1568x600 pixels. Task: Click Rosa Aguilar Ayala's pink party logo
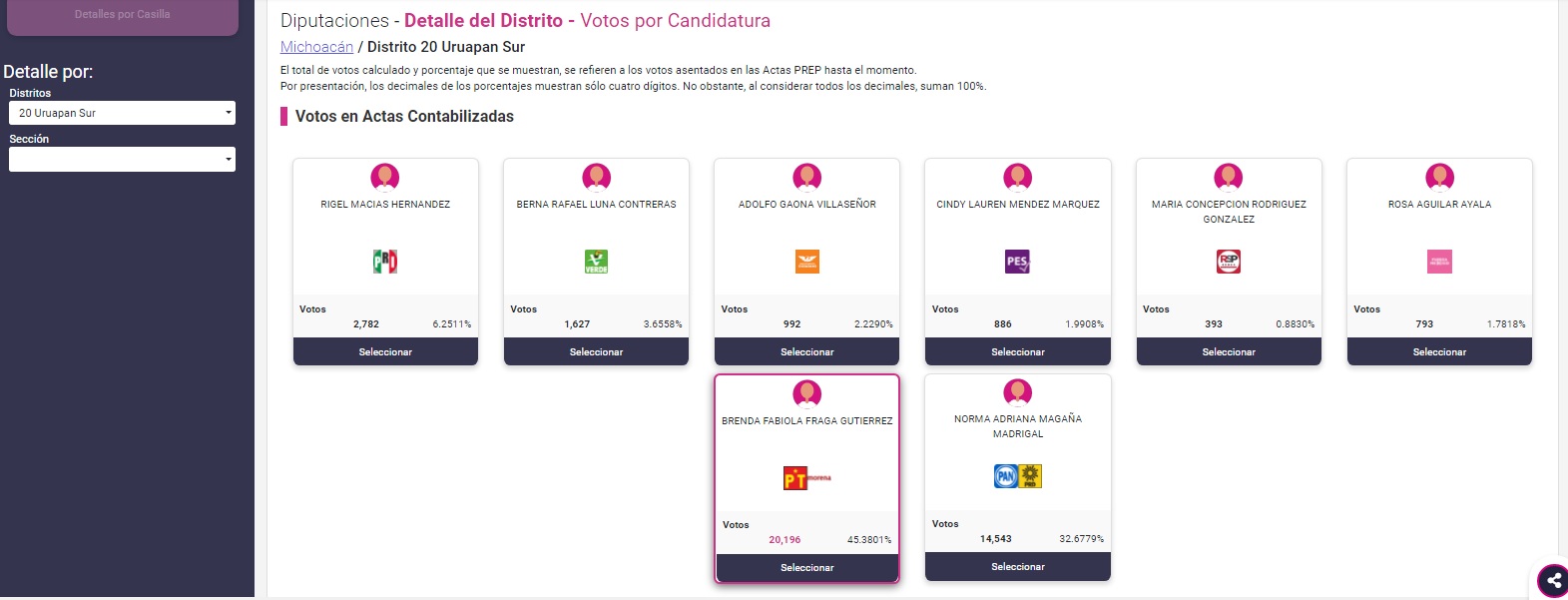pos(1439,262)
